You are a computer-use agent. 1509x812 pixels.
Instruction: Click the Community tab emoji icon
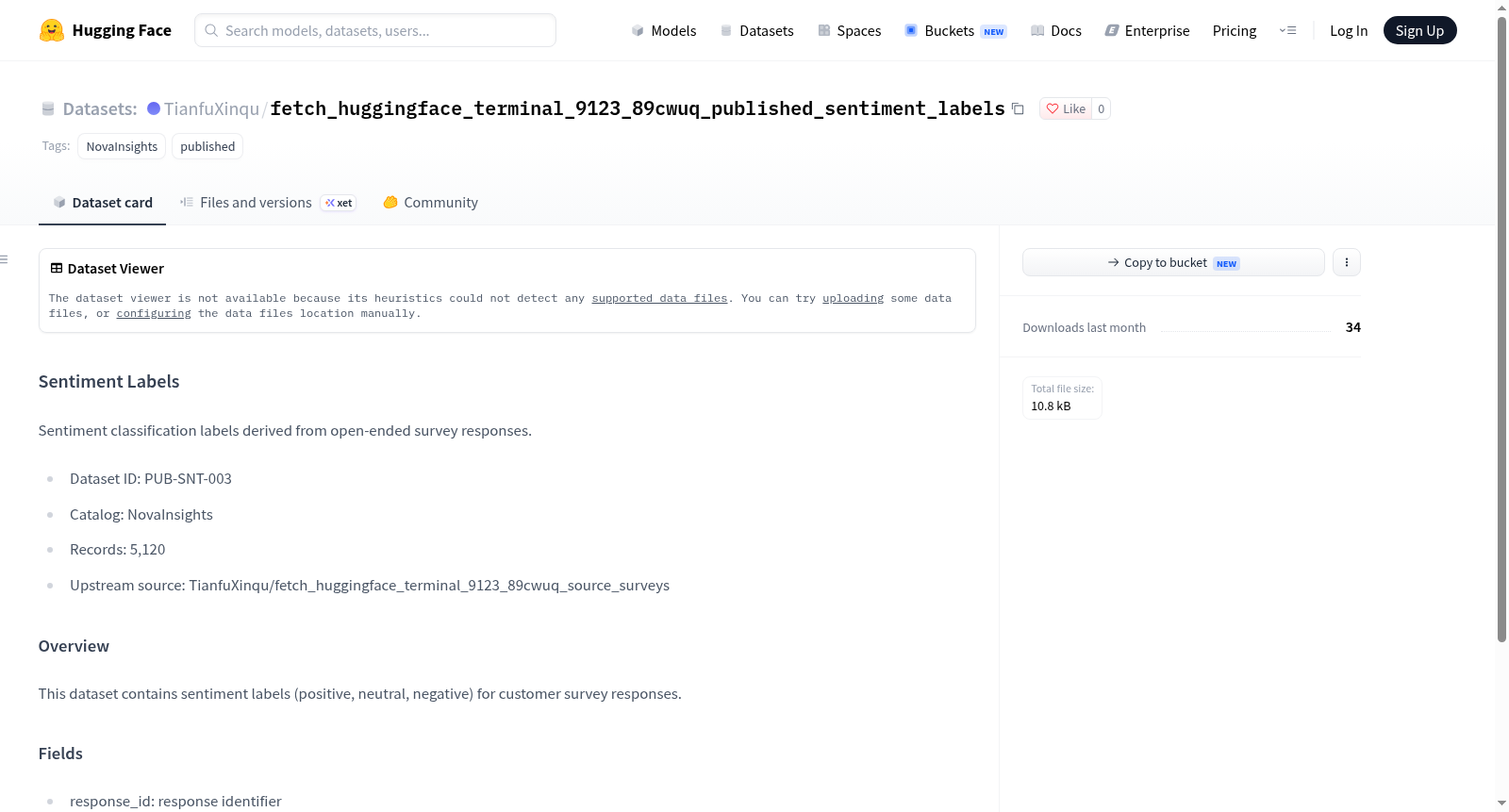coord(390,202)
